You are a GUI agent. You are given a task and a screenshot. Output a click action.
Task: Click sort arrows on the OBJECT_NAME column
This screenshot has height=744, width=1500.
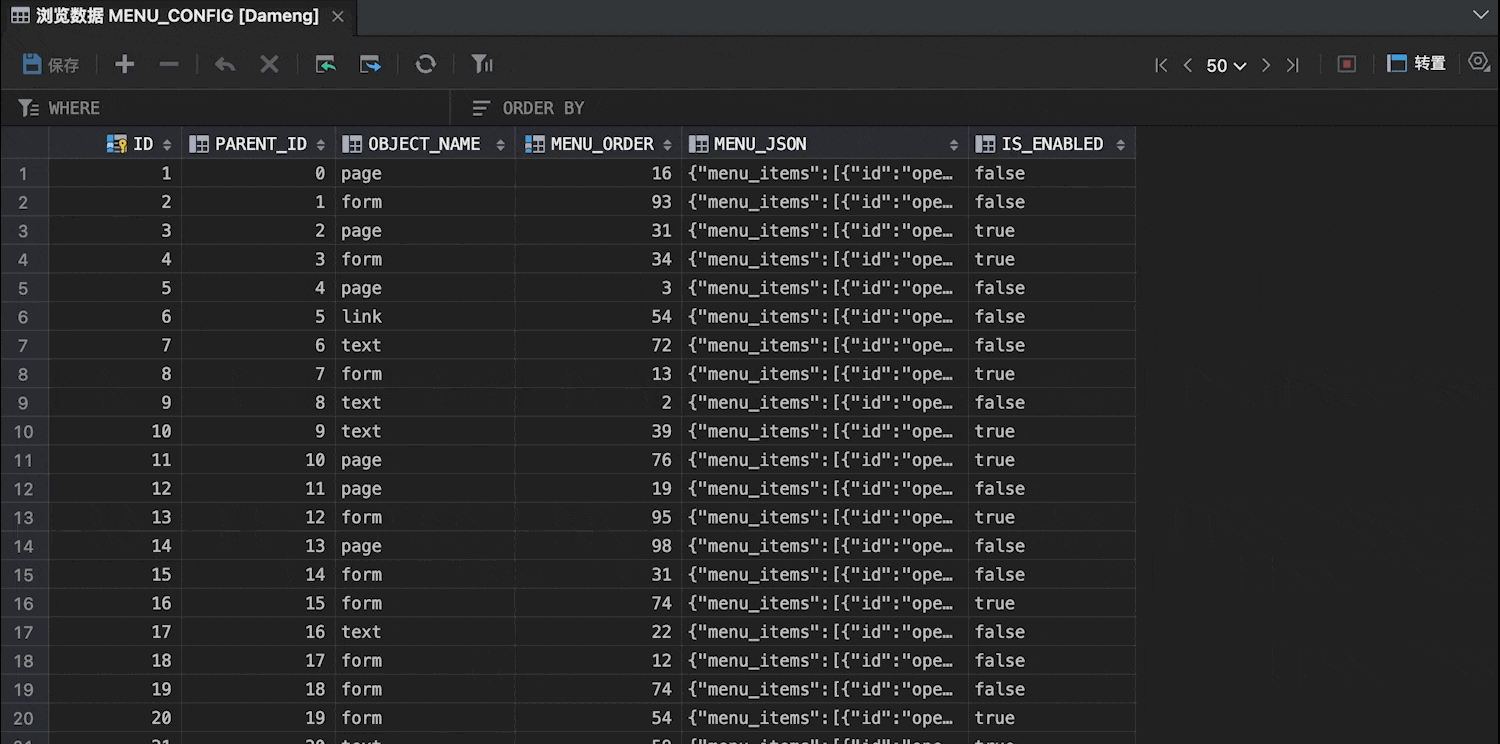(501, 145)
